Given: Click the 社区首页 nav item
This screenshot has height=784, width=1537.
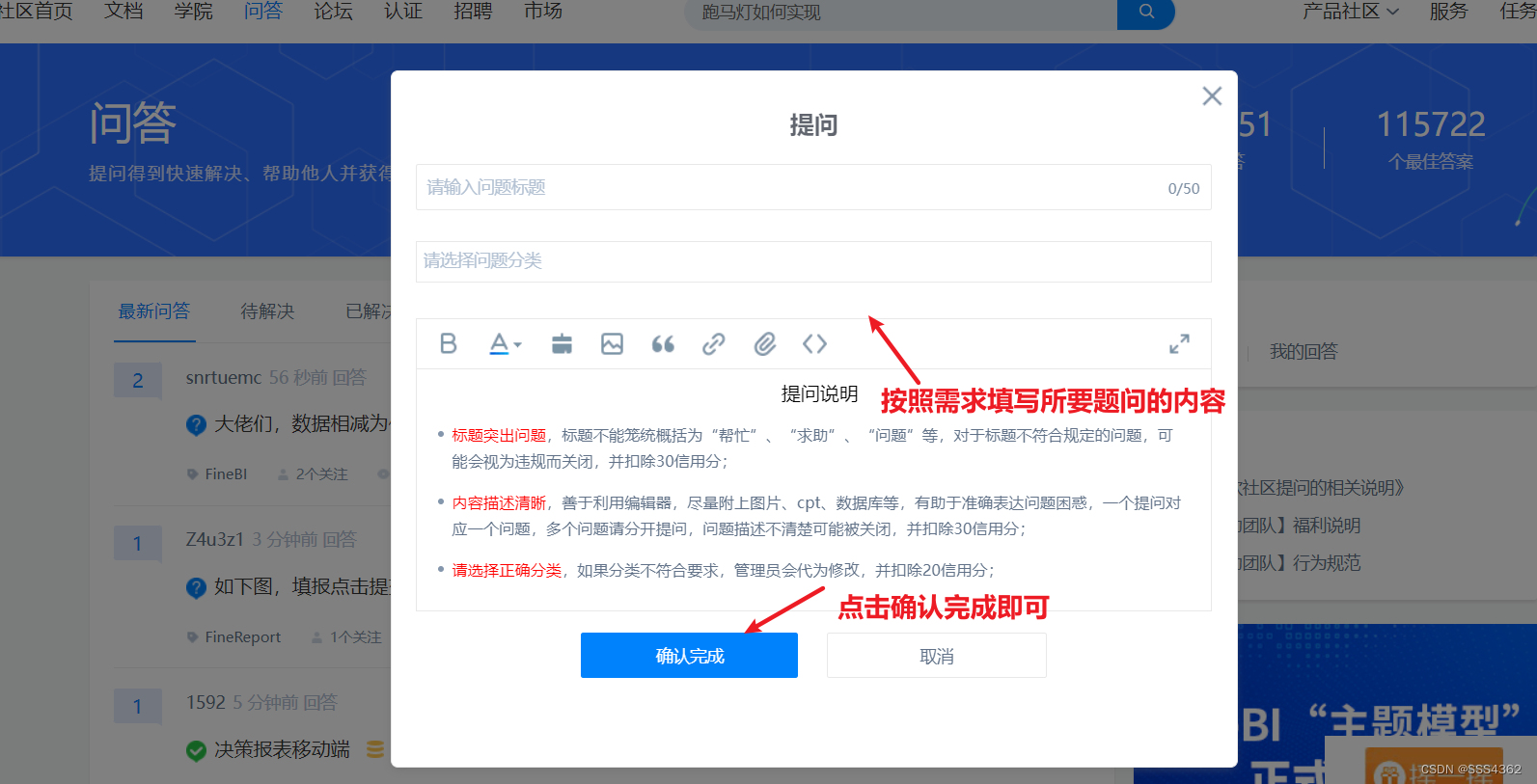Looking at the screenshot, I should (36, 12).
